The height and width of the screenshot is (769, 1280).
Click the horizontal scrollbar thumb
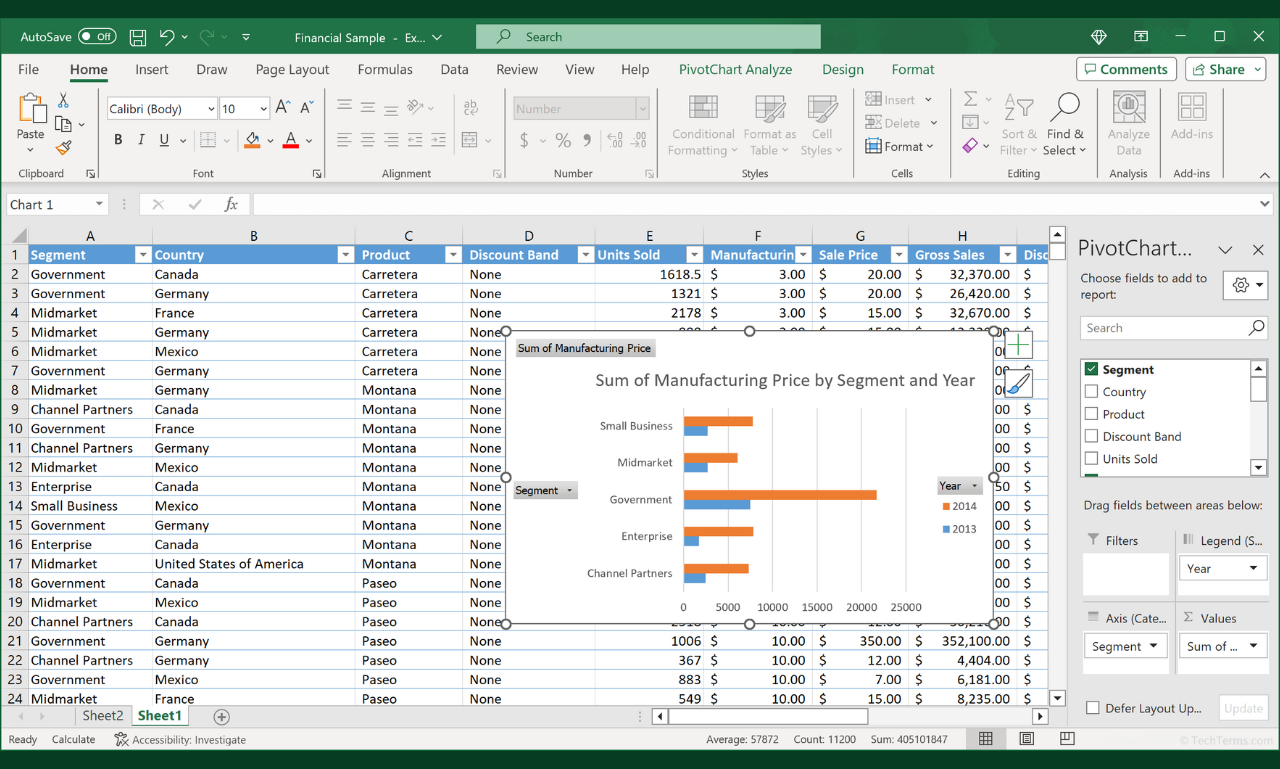[768, 716]
